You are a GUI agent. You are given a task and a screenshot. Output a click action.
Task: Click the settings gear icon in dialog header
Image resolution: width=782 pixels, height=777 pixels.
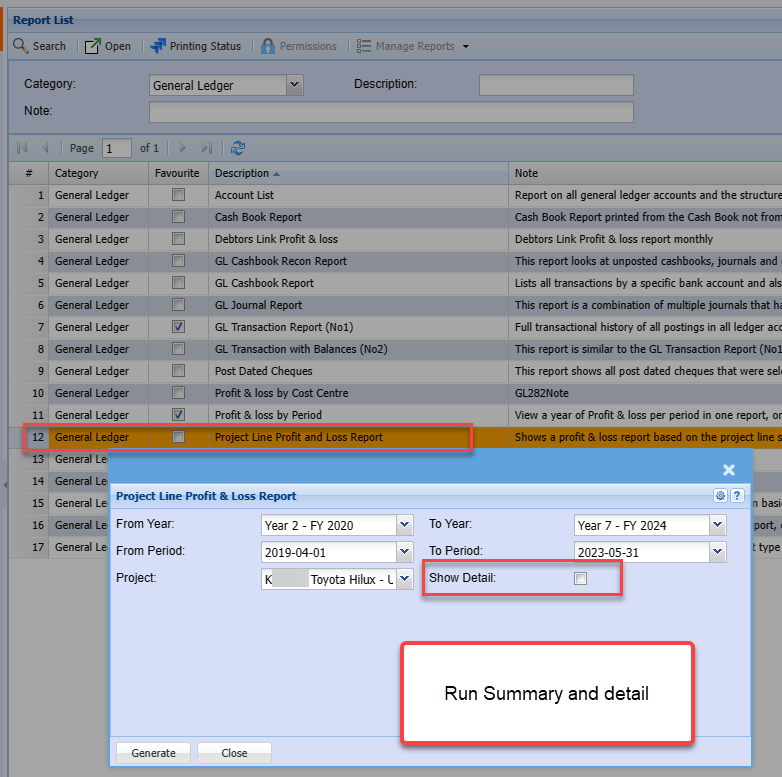[x=720, y=495]
